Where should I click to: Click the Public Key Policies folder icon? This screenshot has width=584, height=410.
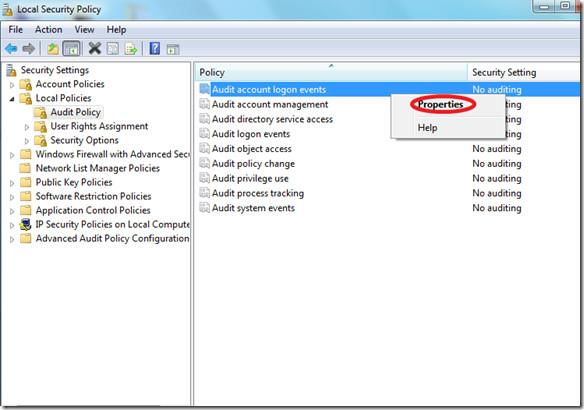tap(25, 182)
